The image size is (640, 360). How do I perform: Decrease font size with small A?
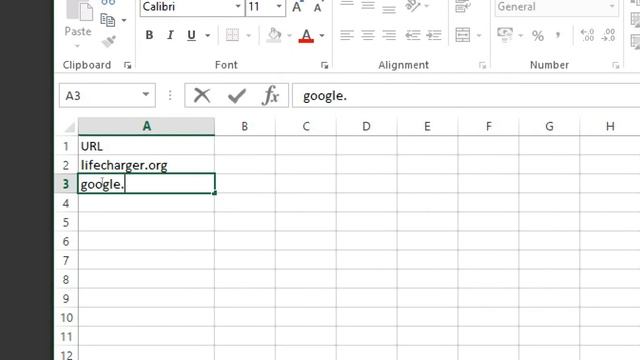[318, 7]
